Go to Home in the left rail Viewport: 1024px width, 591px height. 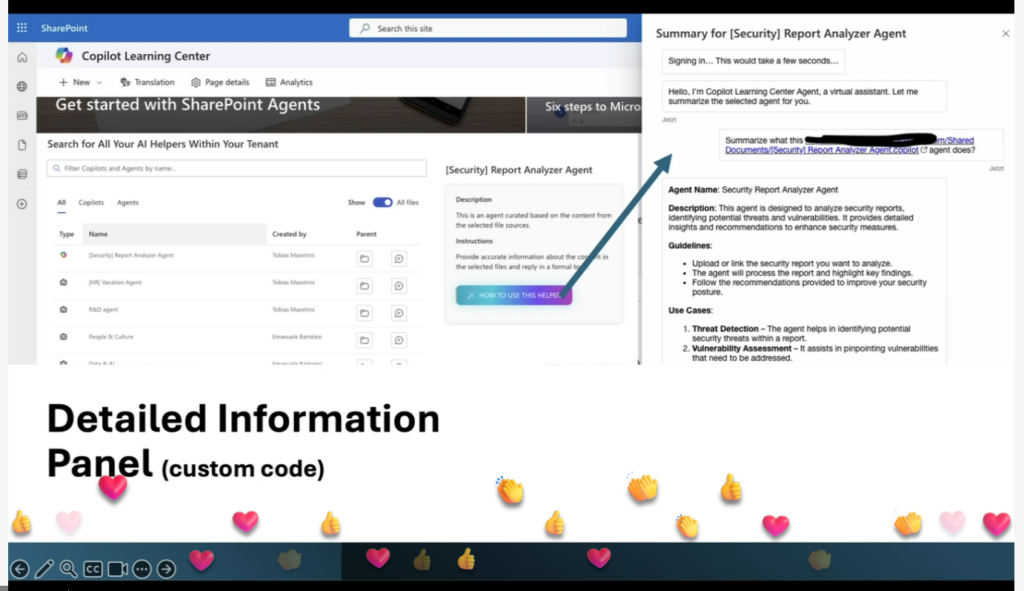pyautogui.click(x=22, y=57)
